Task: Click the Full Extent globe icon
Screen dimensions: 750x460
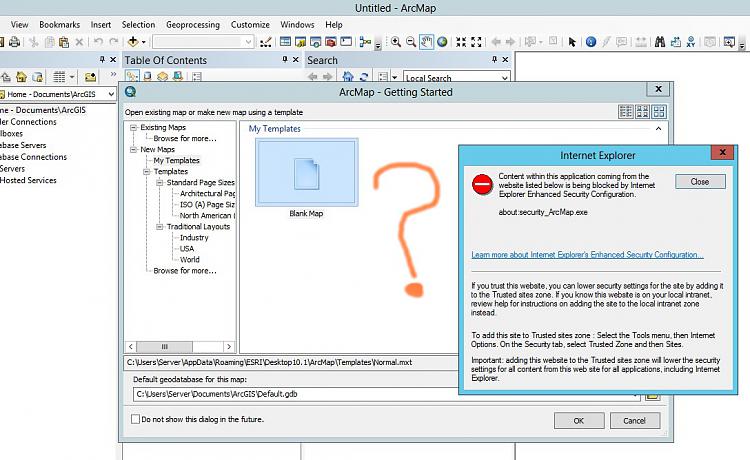Action: pyautogui.click(x=442, y=42)
